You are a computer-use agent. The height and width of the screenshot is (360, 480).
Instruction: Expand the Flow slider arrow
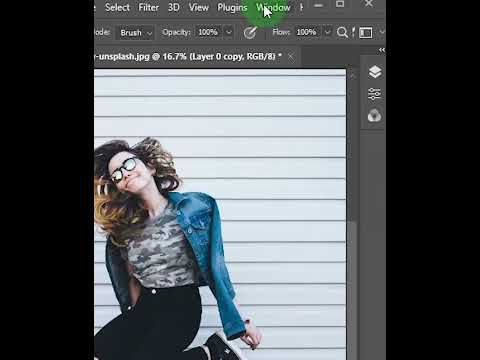(328, 32)
